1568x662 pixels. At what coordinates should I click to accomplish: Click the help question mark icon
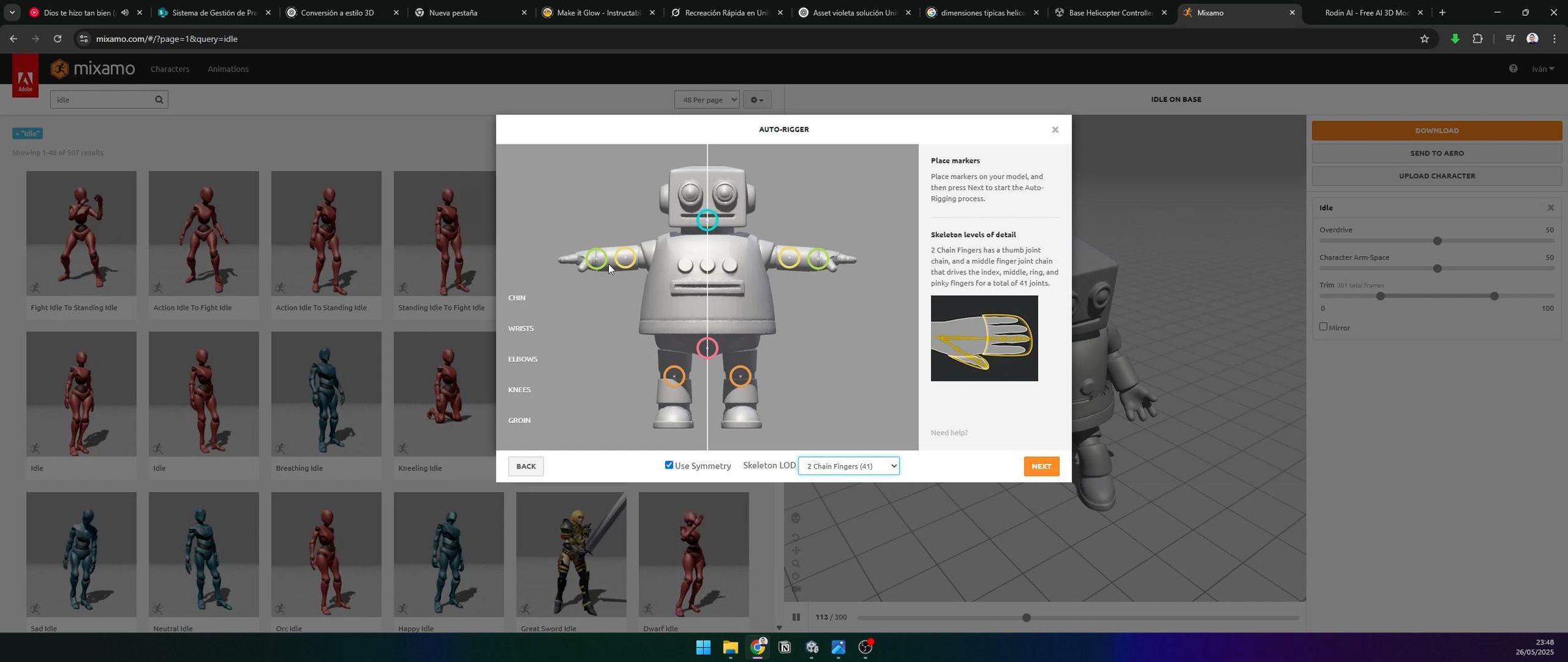pos(1513,69)
